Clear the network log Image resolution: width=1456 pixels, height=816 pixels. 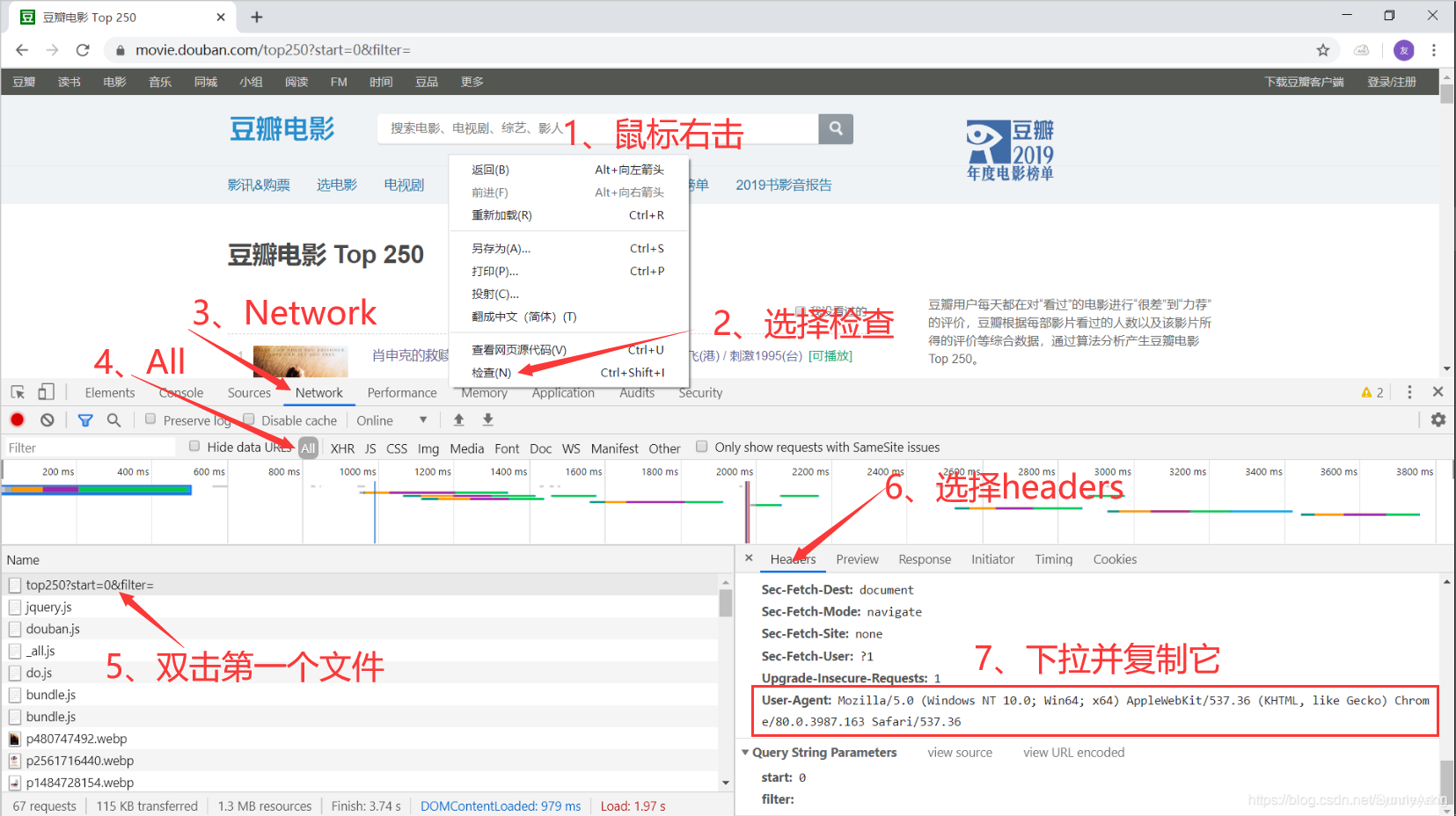point(48,420)
